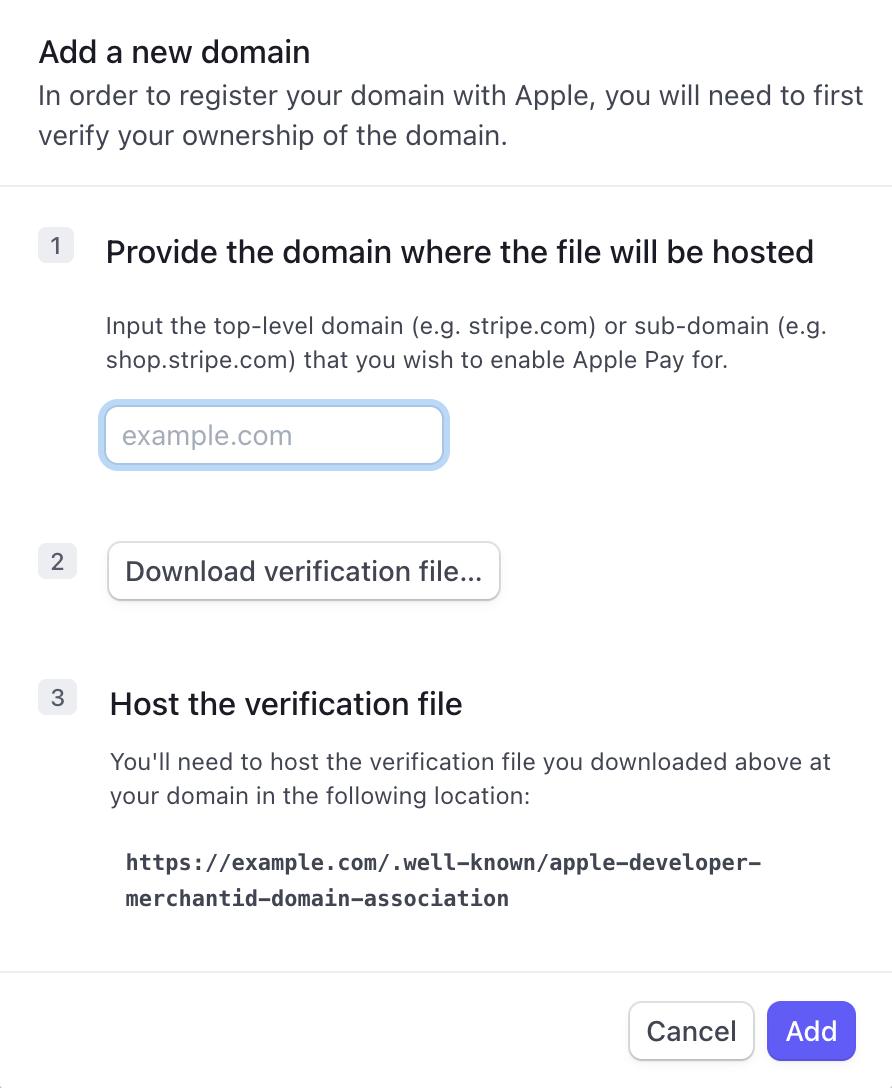Click the 'Host the verification file' heading
892x1088 pixels.
pos(286,704)
